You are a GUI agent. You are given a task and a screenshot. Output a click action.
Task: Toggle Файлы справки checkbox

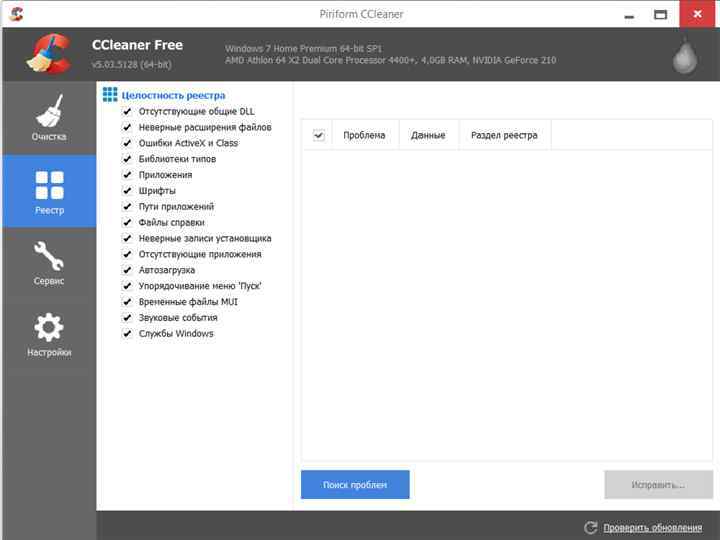(127, 222)
